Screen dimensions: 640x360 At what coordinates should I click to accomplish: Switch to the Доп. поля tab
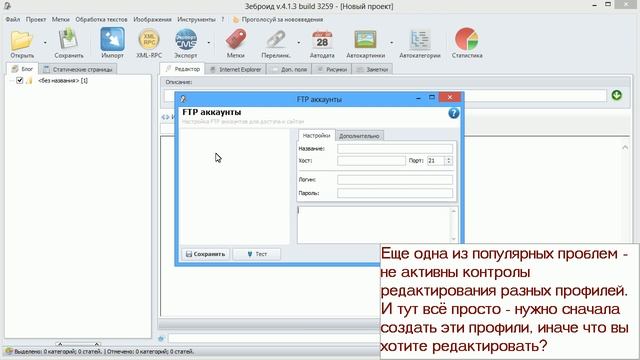(x=289, y=69)
